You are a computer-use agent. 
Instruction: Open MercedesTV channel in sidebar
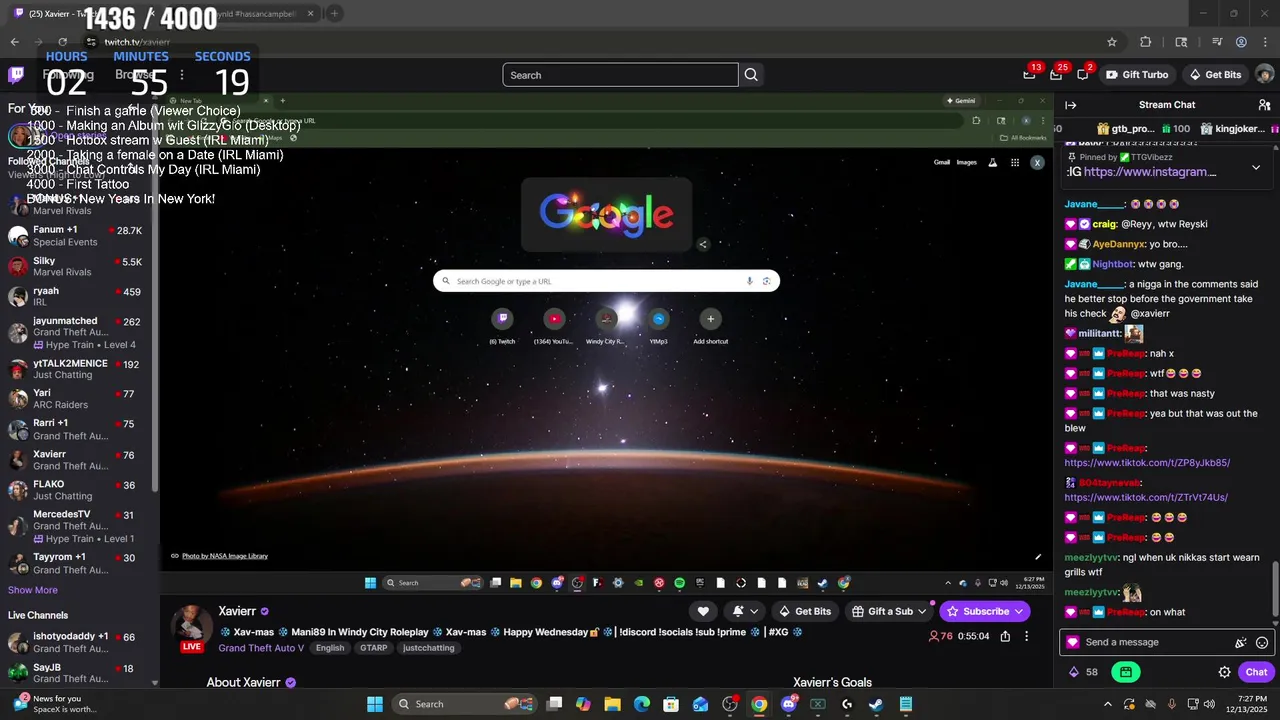(78, 526)
